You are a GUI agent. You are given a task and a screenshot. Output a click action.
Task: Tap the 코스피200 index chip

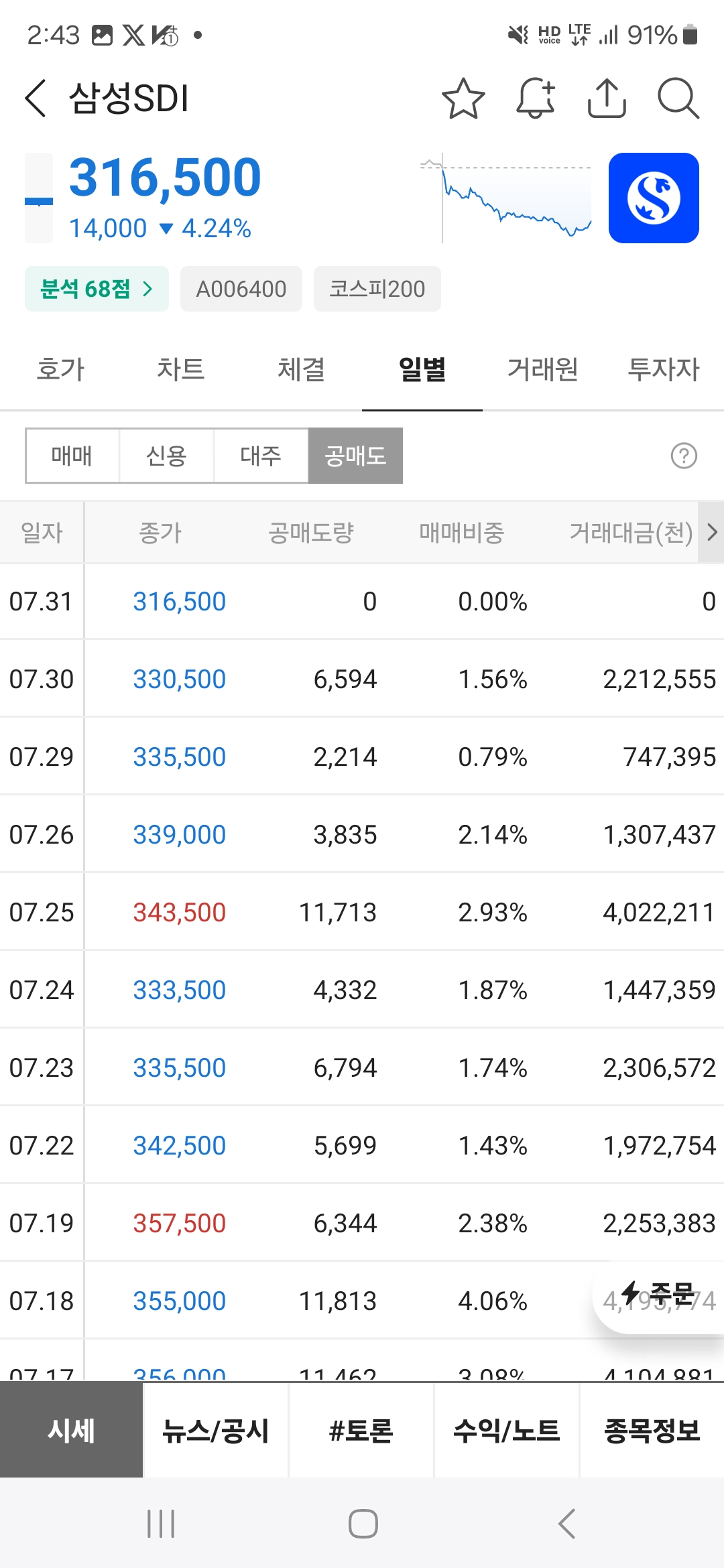[377, 289]
